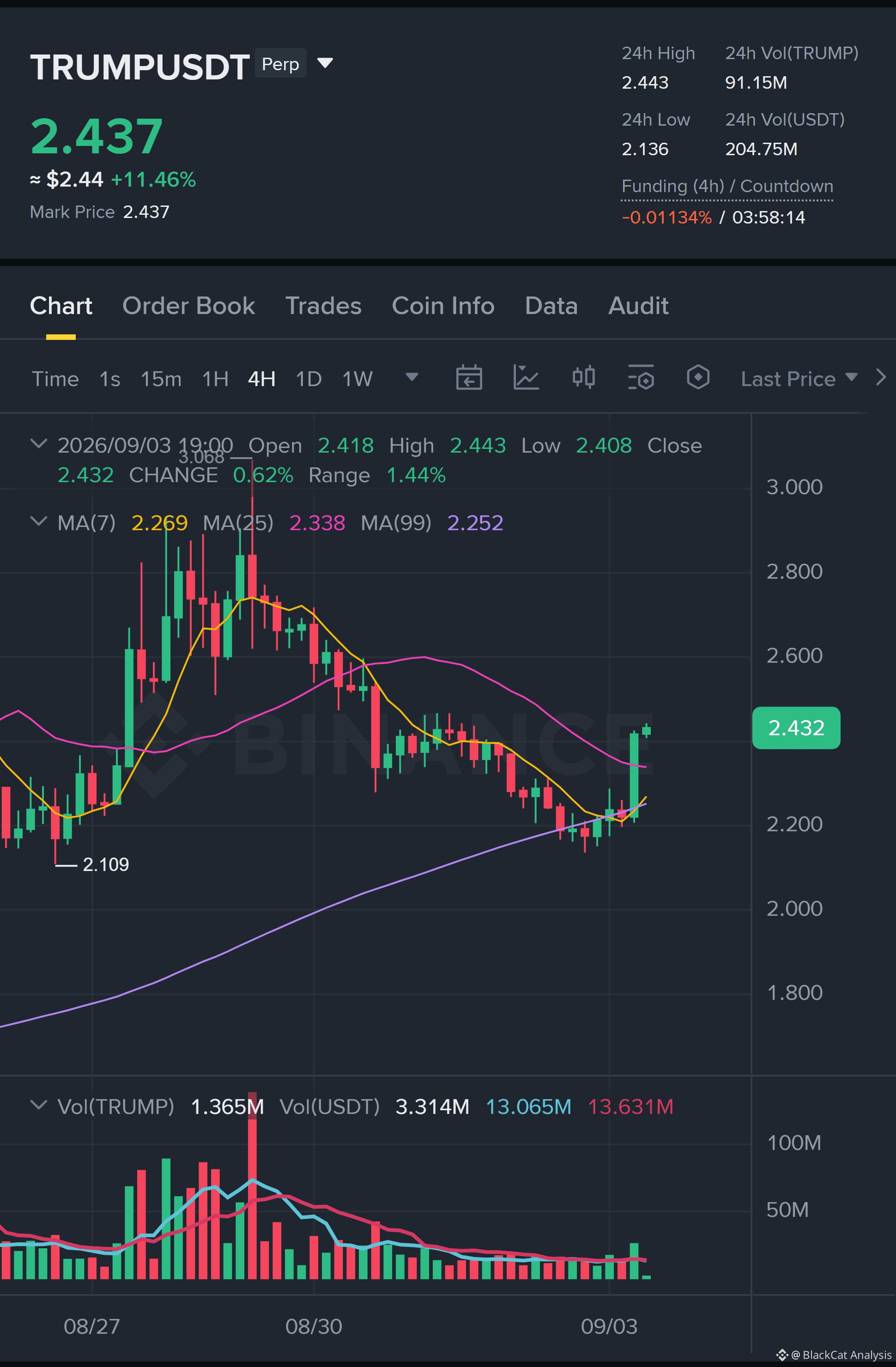Open the calendar jump-to-date icon
The width and height of the screenshot is (896, 1367).
click(469, 377)
